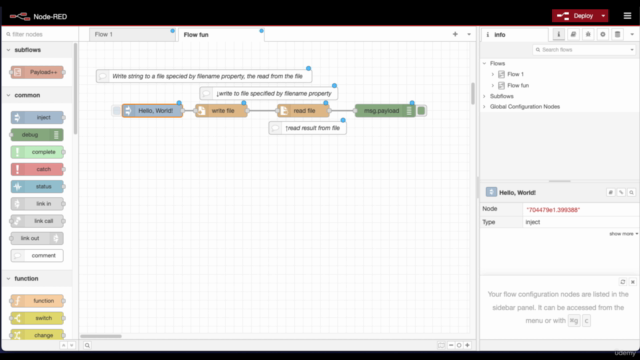This screenshot has width=640, height=360.
Task: Select the debug node in palette
Action: 37,135
